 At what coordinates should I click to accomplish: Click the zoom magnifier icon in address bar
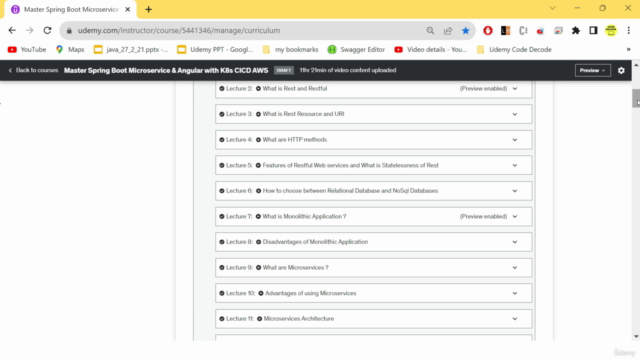[430, 31]
